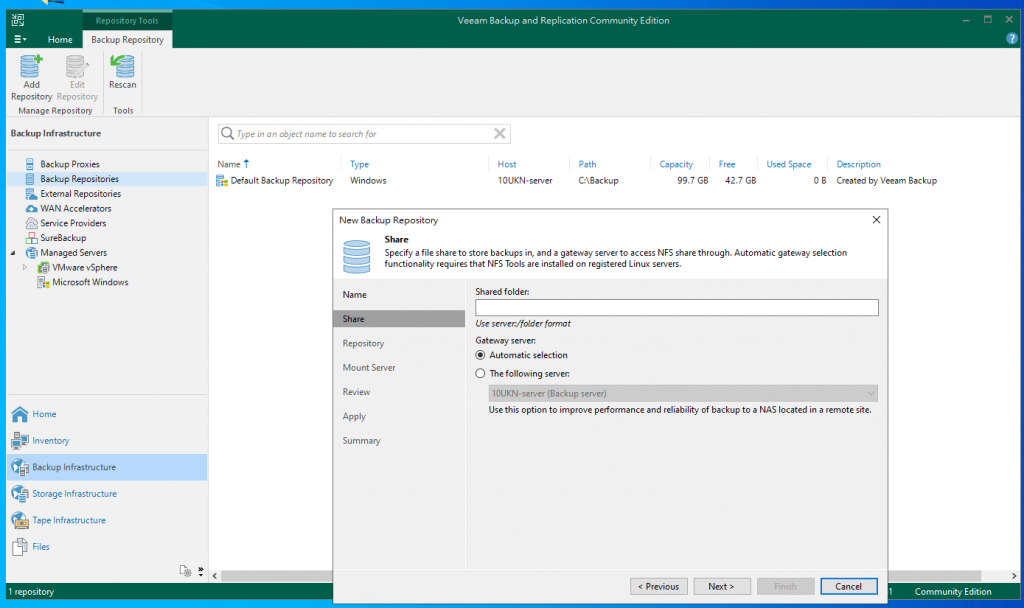
Task: Open the help question mark icon
Action: tap(1012, 39)
